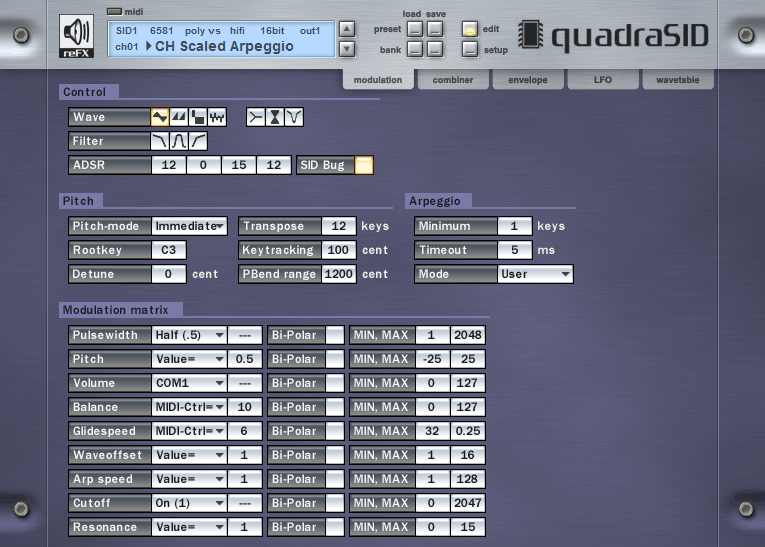Click the bank load button
The width and height of the screenshot is (765, 547).
pyautogui.click(x=415, y=49)
